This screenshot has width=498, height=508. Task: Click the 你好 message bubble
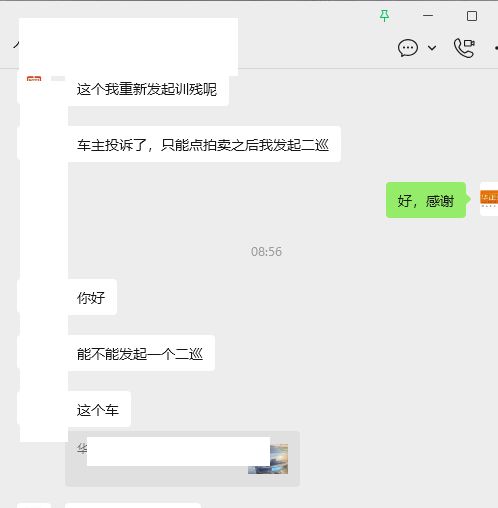[x=91, y=297]
